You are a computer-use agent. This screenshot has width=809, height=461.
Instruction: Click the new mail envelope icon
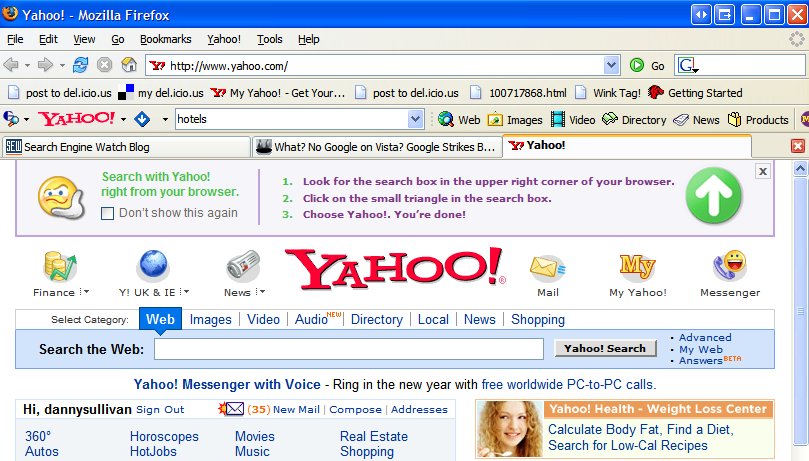[x=231, y=409]
